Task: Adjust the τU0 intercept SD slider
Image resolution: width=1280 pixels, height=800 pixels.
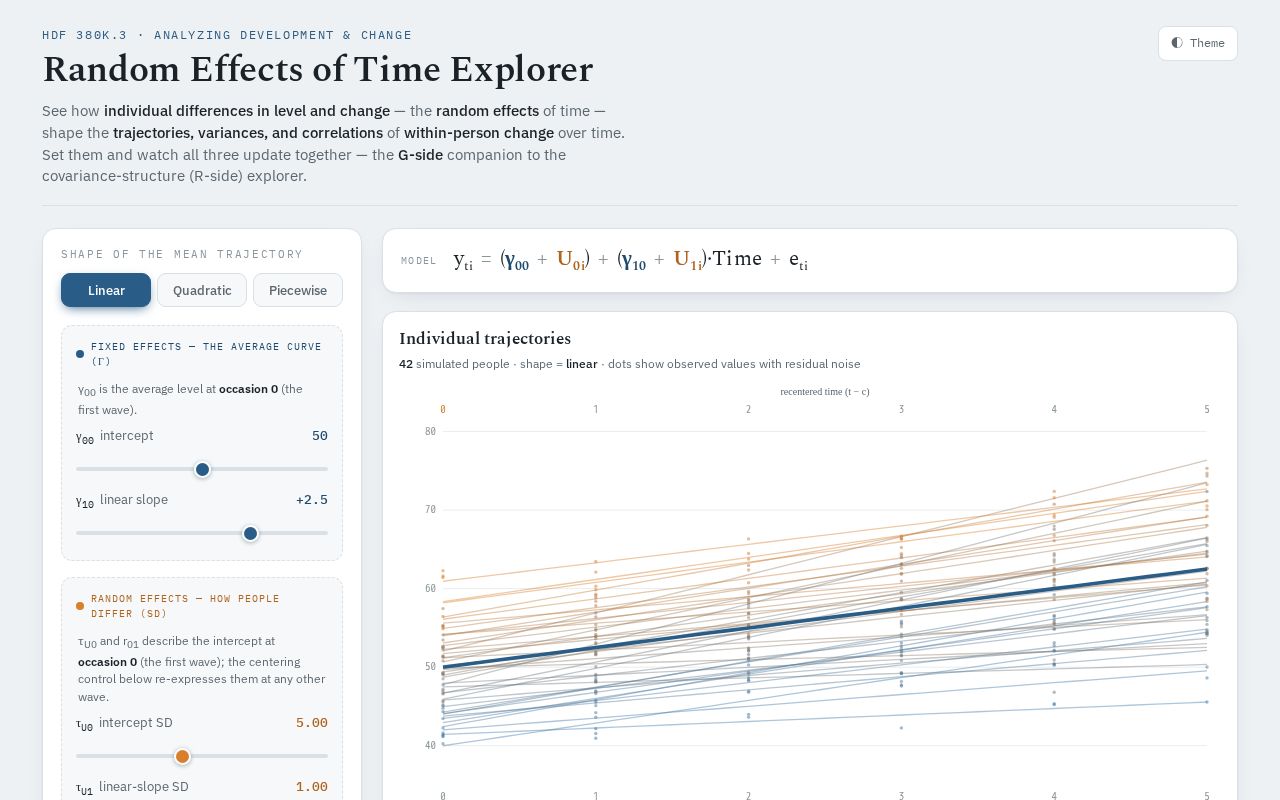Action: (202, 756)
